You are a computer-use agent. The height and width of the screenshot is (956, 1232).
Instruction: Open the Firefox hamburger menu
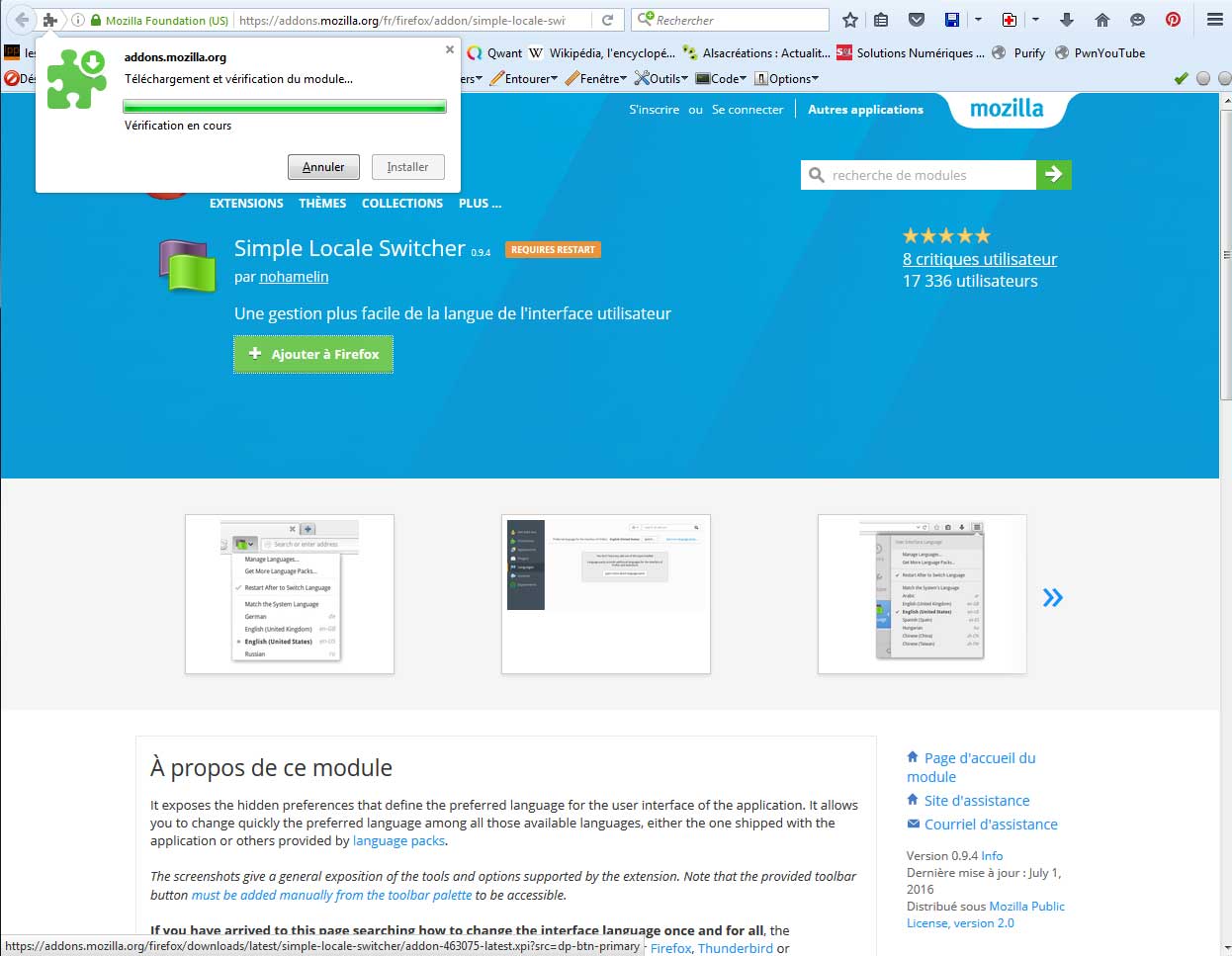tap(1215, 20)
